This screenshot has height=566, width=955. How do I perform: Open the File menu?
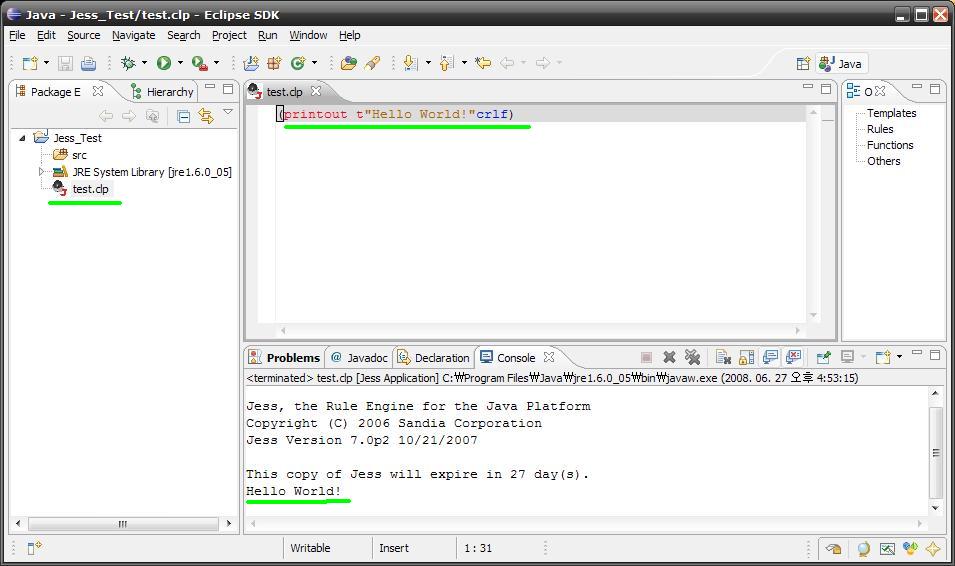(x=17, y=35)
